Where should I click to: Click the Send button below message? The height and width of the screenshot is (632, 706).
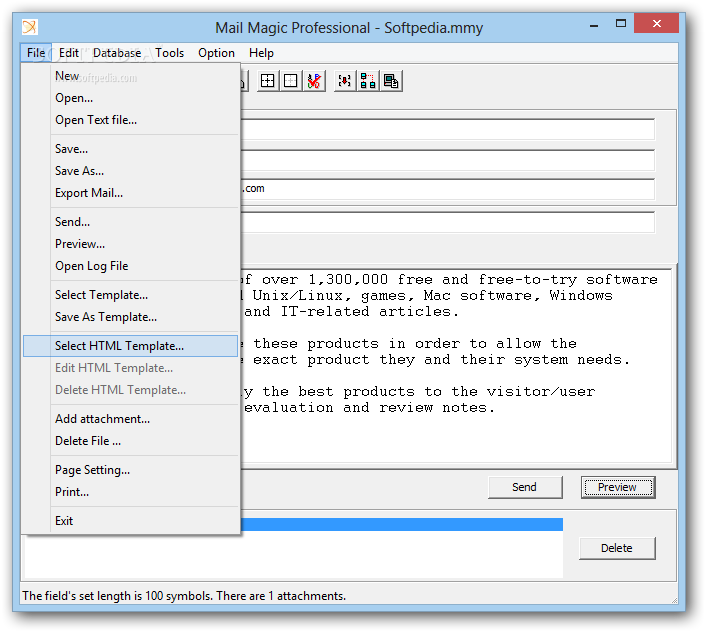(525, 487)
